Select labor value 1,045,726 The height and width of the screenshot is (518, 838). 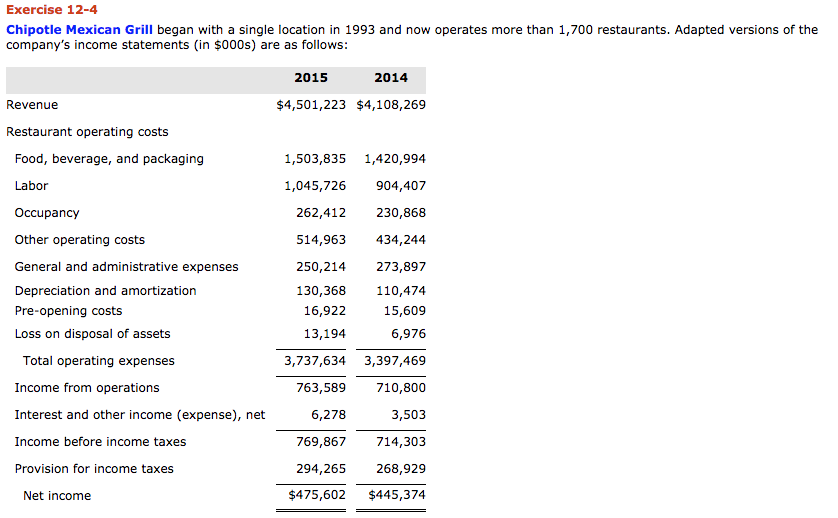click(x=315, y=186)
